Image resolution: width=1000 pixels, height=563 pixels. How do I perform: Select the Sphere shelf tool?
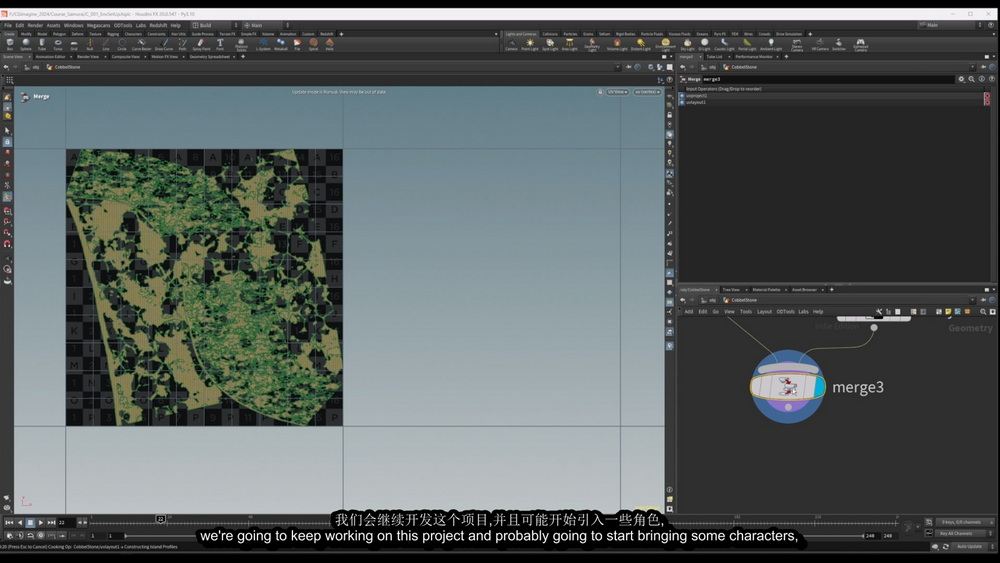[26, 44]
